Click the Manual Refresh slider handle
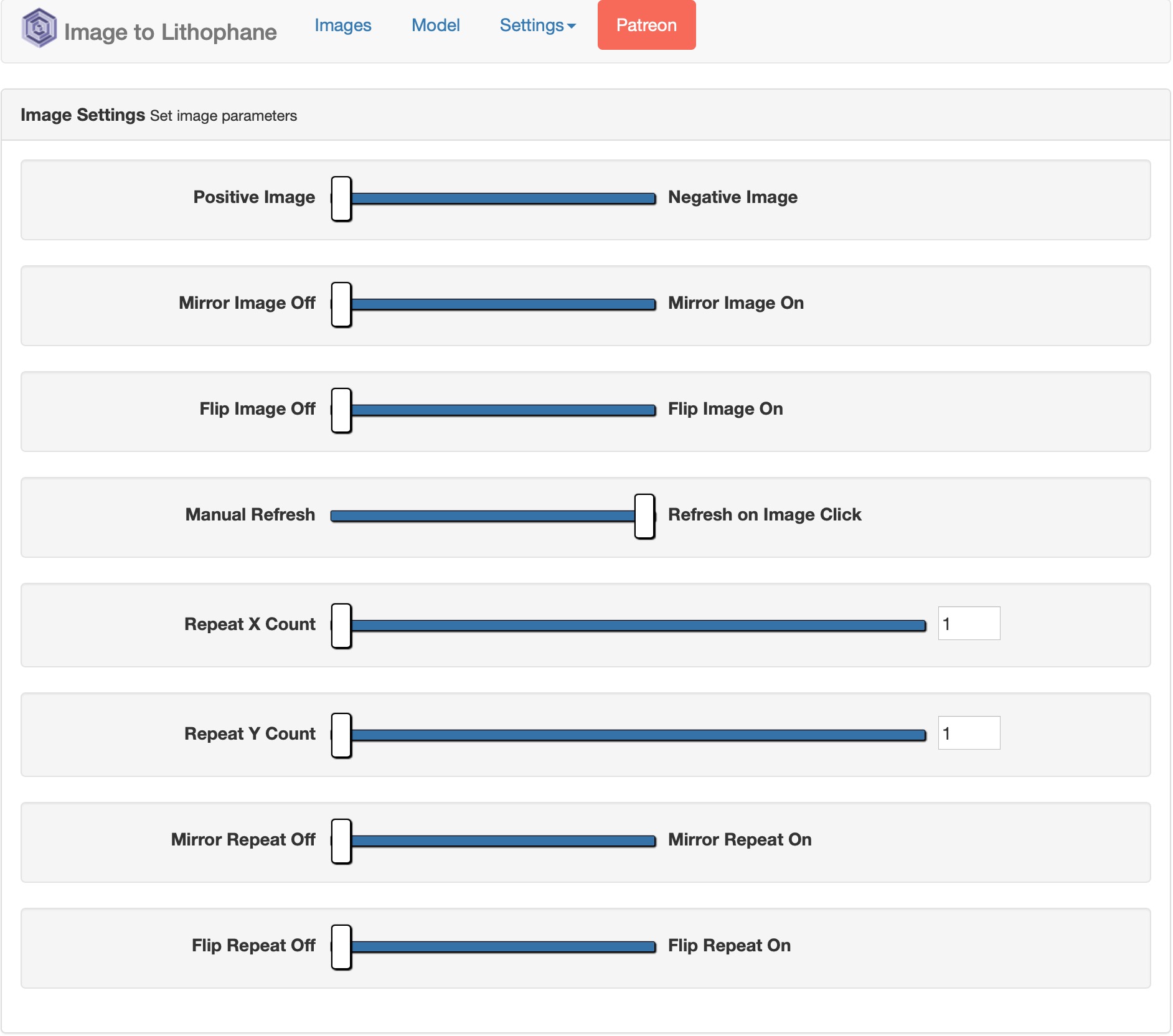This screenshot has height=1036, width=1173. [x=644, y=516]
